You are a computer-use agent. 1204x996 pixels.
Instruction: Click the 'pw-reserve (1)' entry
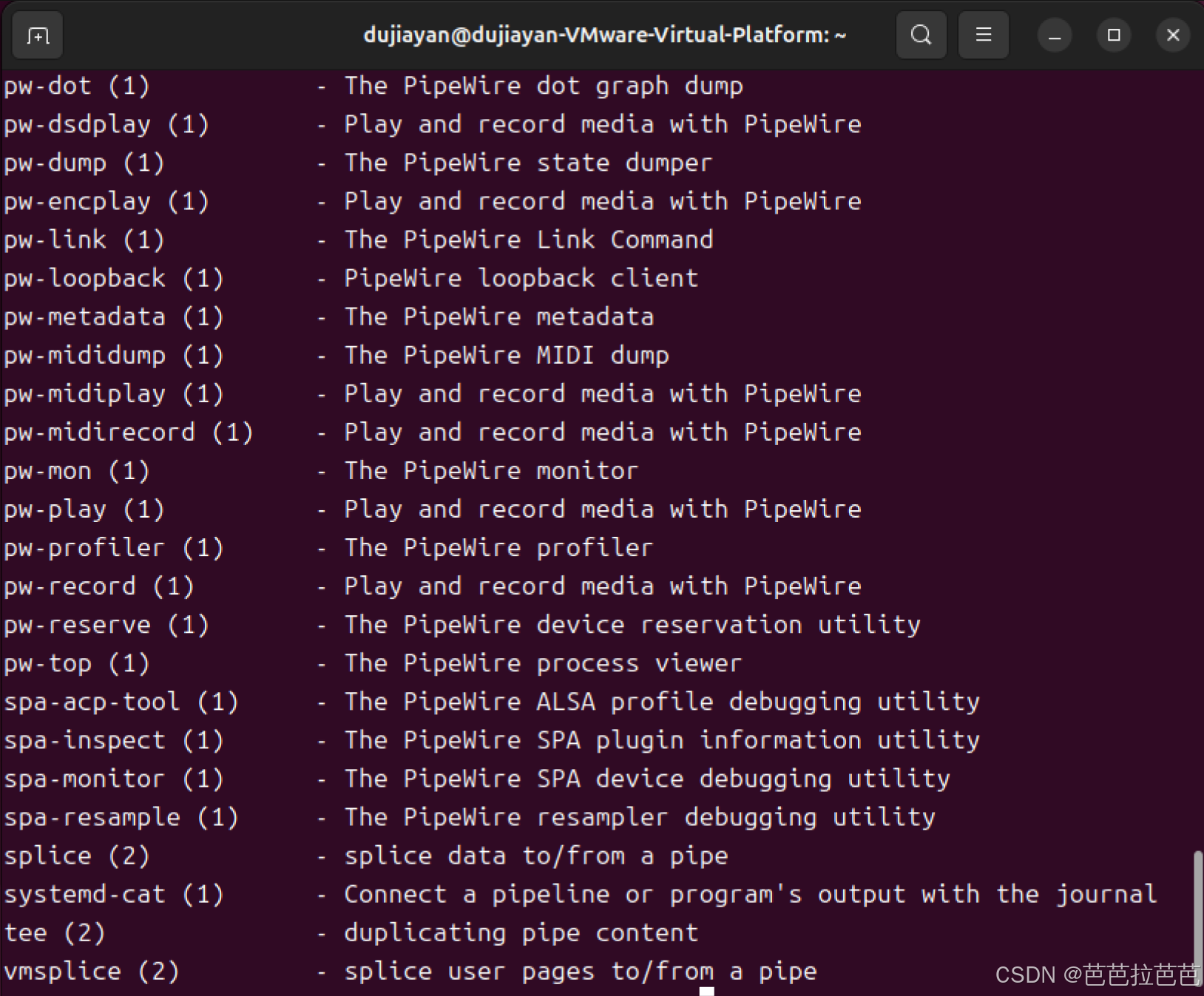click(106, 625)
